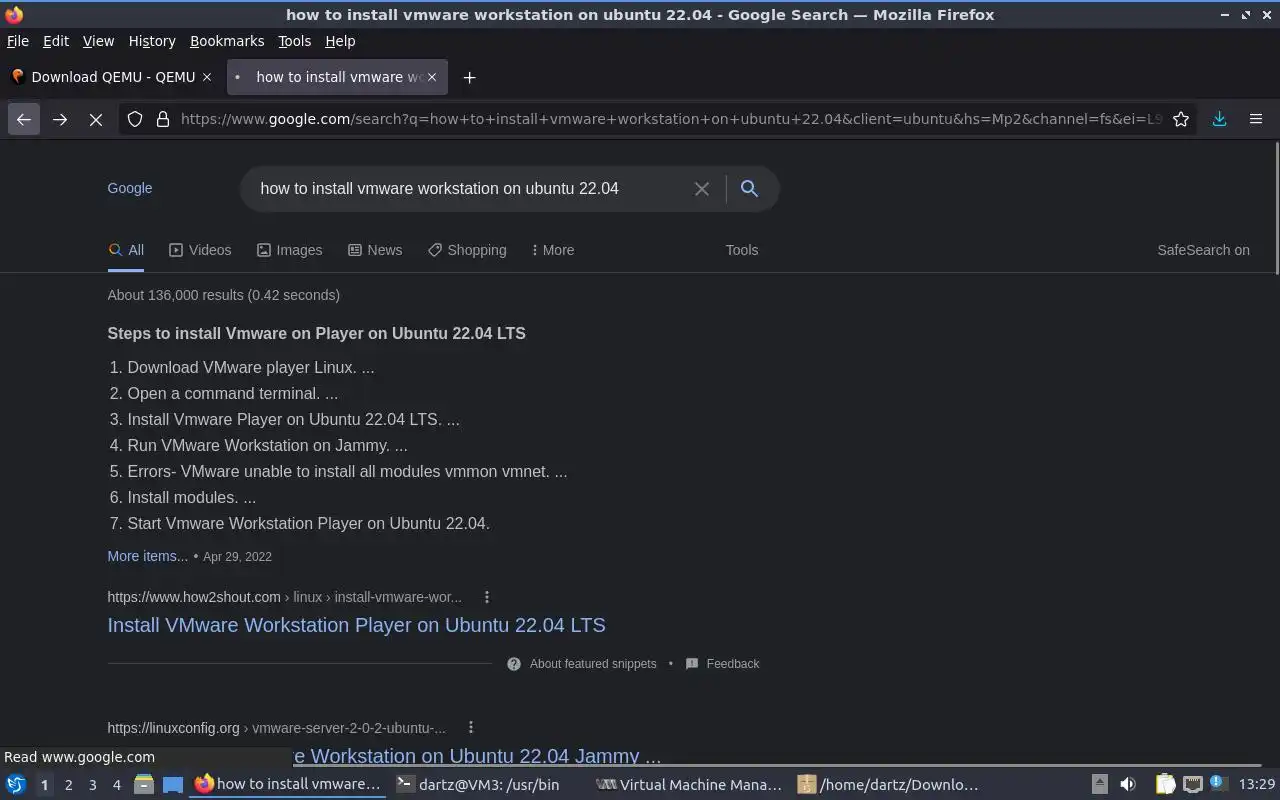Click the page vertical scrollbar
The width and height of the screenshot is (1280, 800).
pyautogui.click(x=1276, y=208)
